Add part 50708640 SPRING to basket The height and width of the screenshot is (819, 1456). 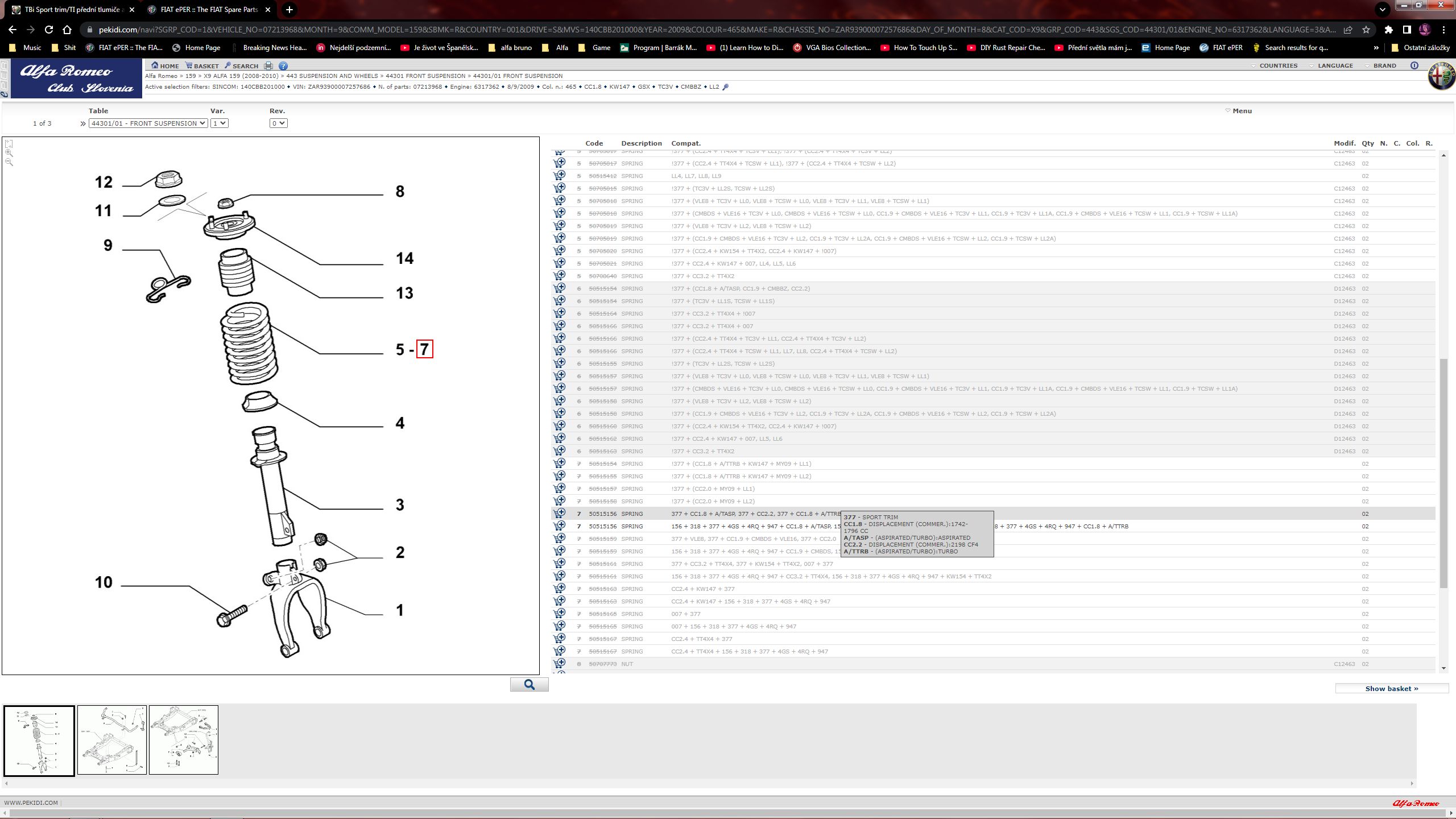click(560, 275)
